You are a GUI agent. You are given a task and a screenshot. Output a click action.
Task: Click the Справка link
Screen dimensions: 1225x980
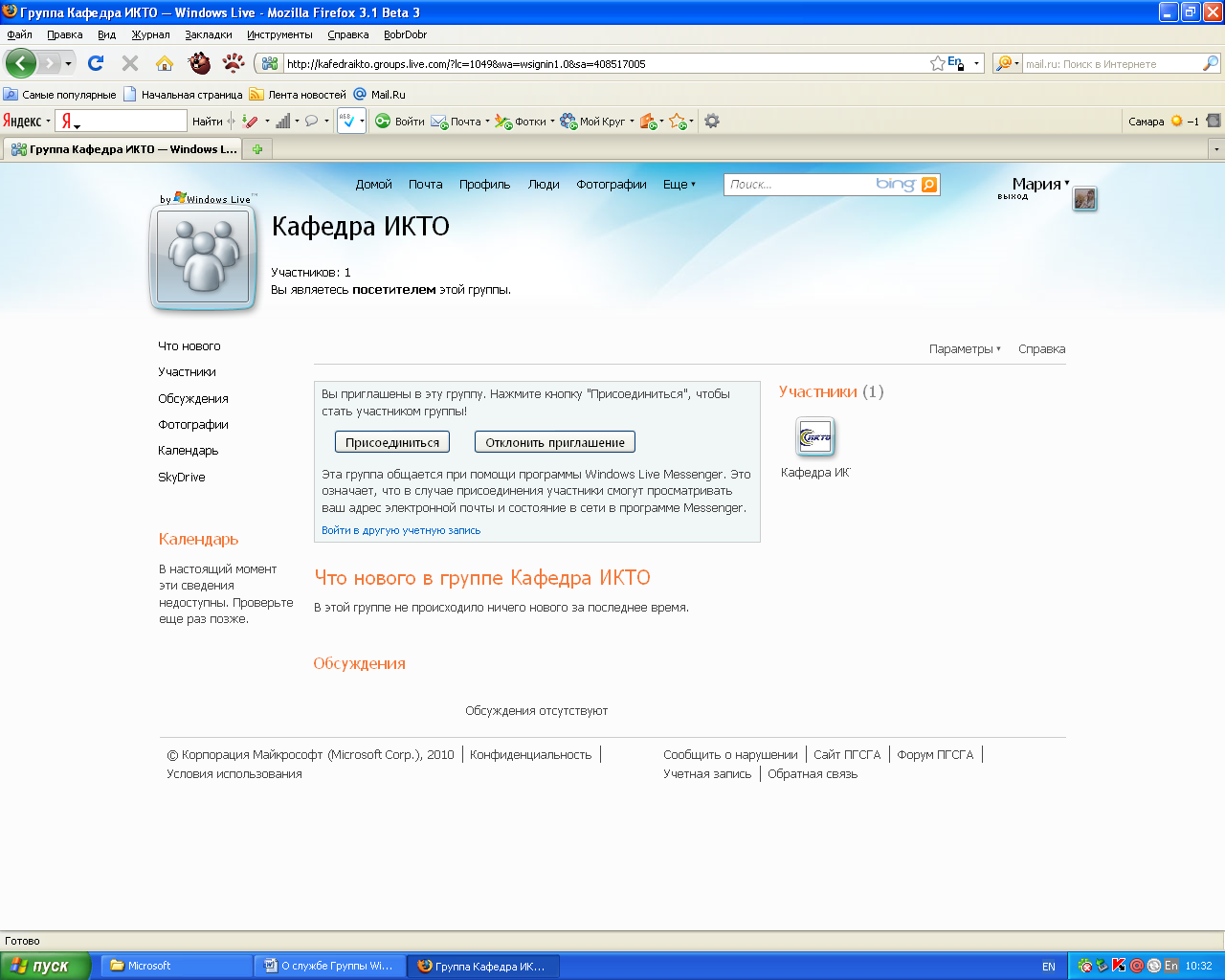pos(1041,349)
